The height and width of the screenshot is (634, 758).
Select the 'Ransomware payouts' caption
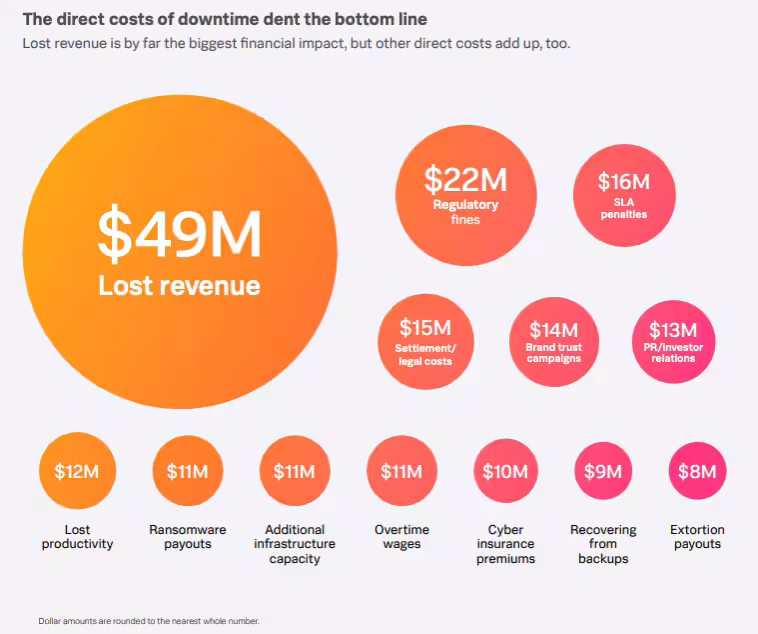pyautogui.click(x=187, y=537)
